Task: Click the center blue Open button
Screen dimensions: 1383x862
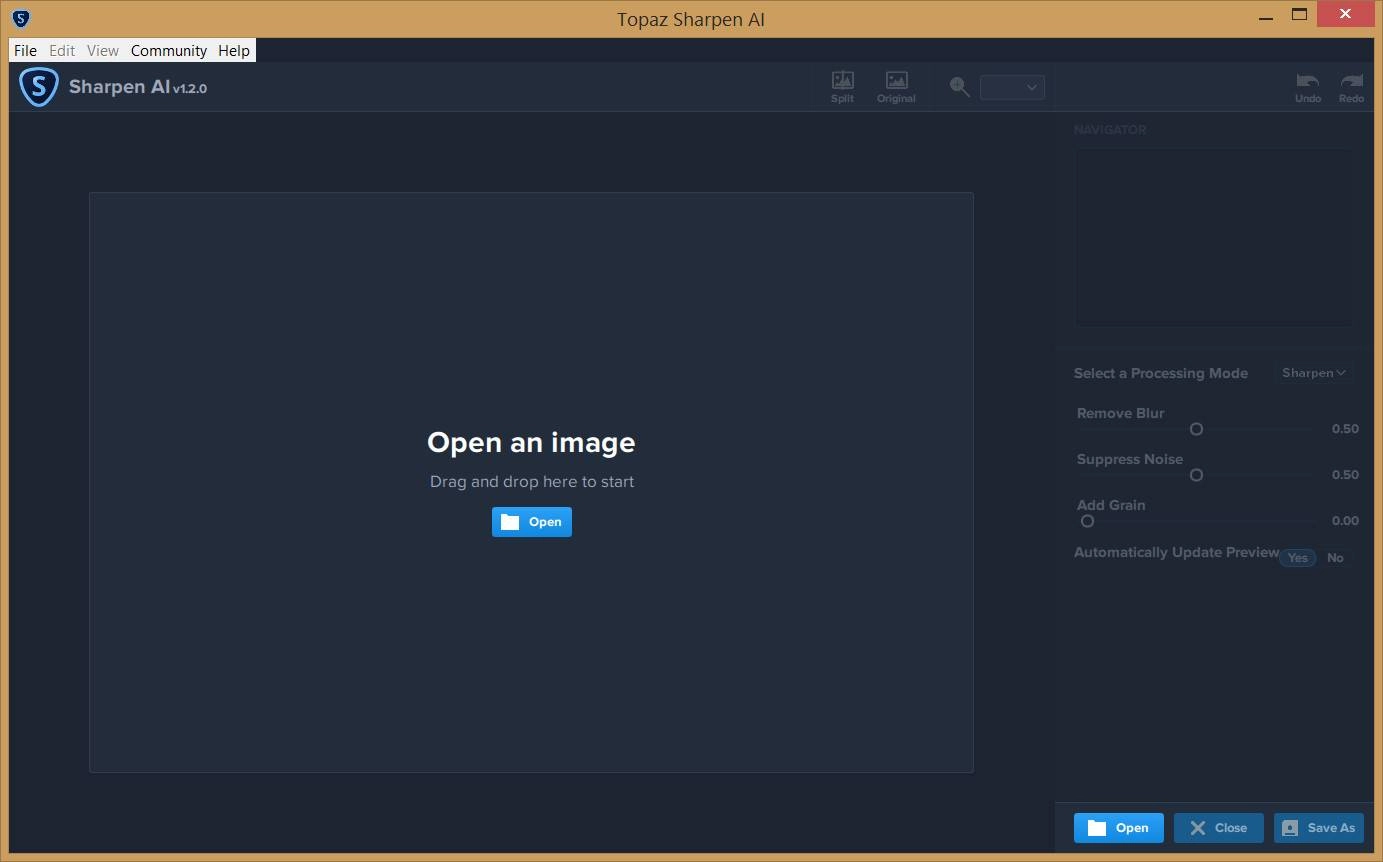Action: coord(532,522)
